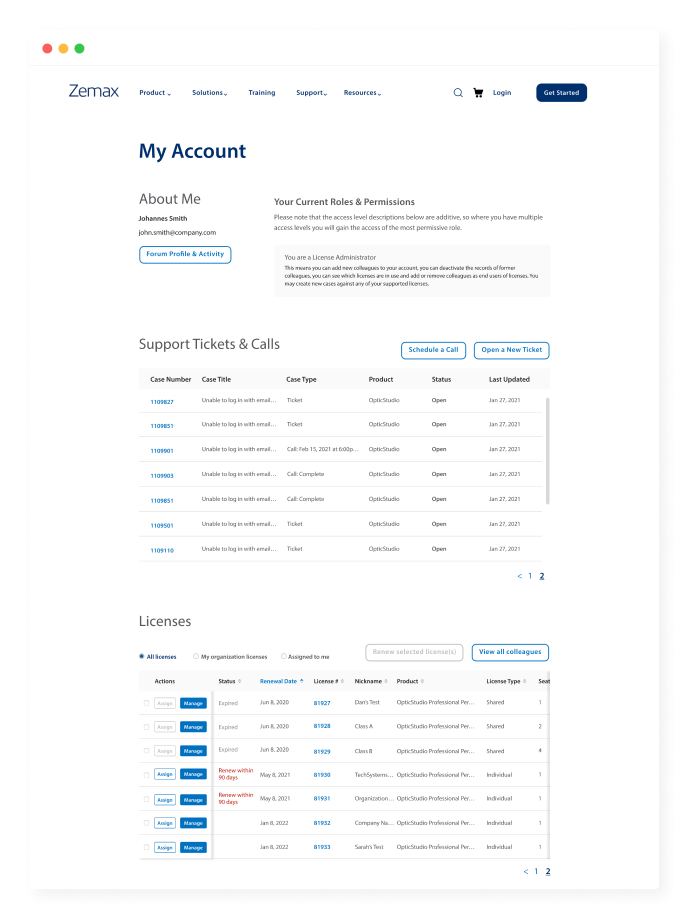Go to tickets page 2
This screenshot has width=689, height=919.
coord(542,576)
